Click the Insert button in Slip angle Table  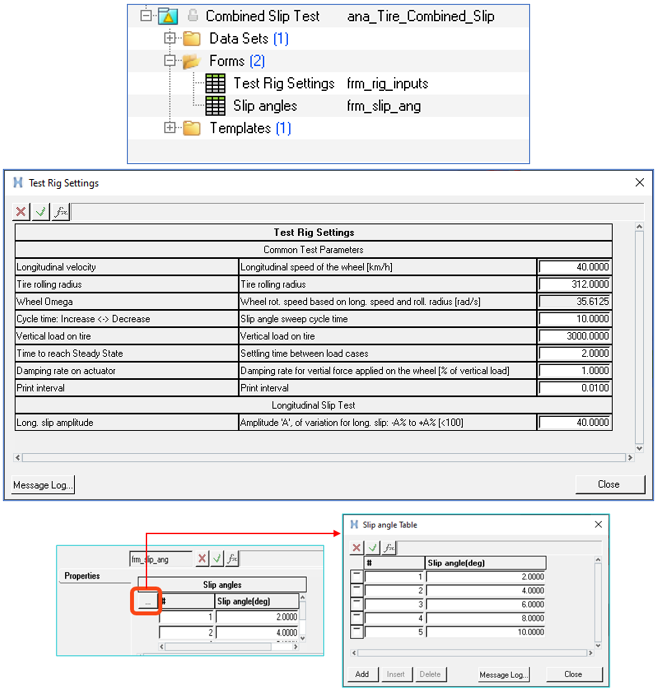pyautogui.click(x=396, y=674)
